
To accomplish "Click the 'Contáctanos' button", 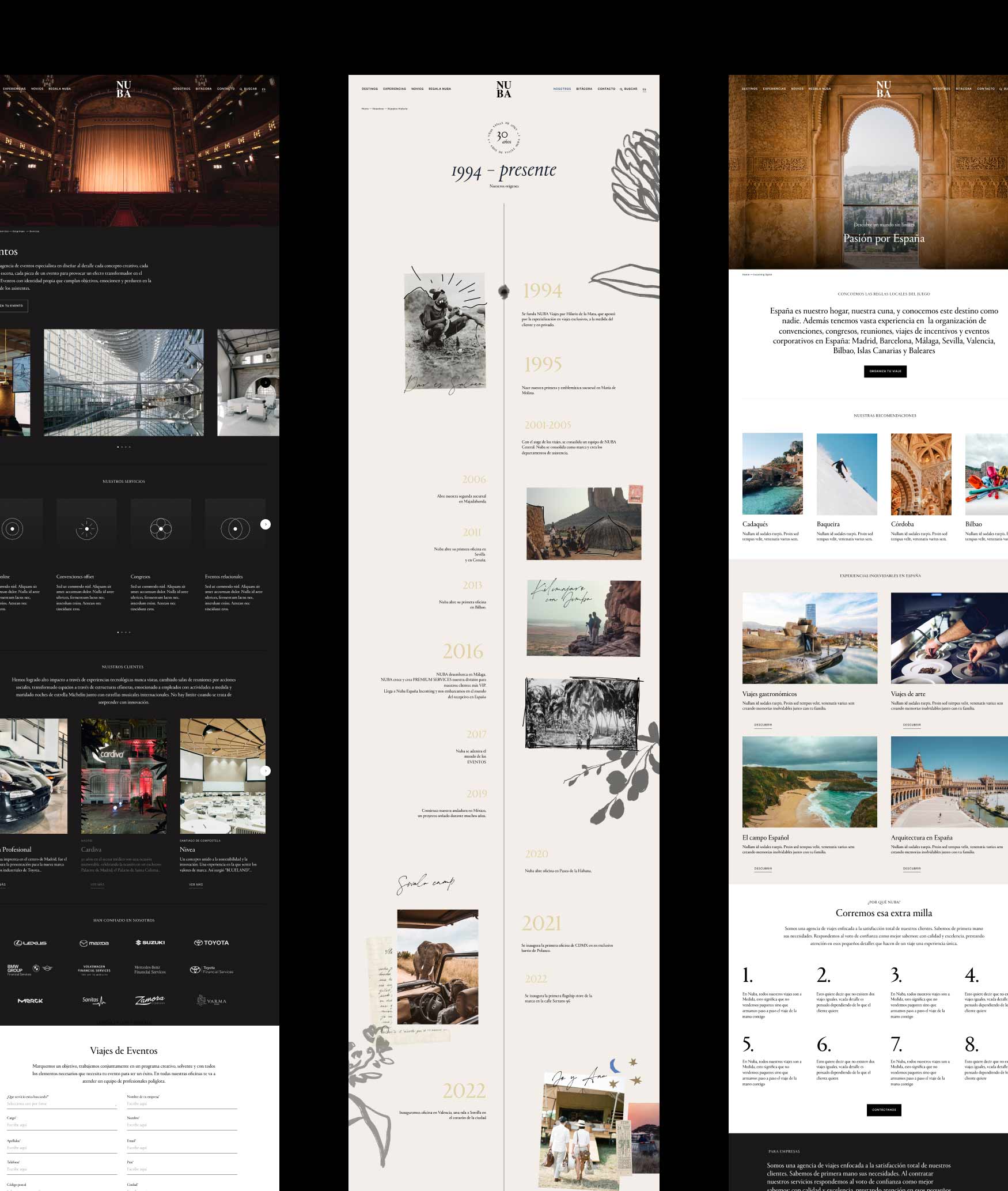I will 884,1110.
